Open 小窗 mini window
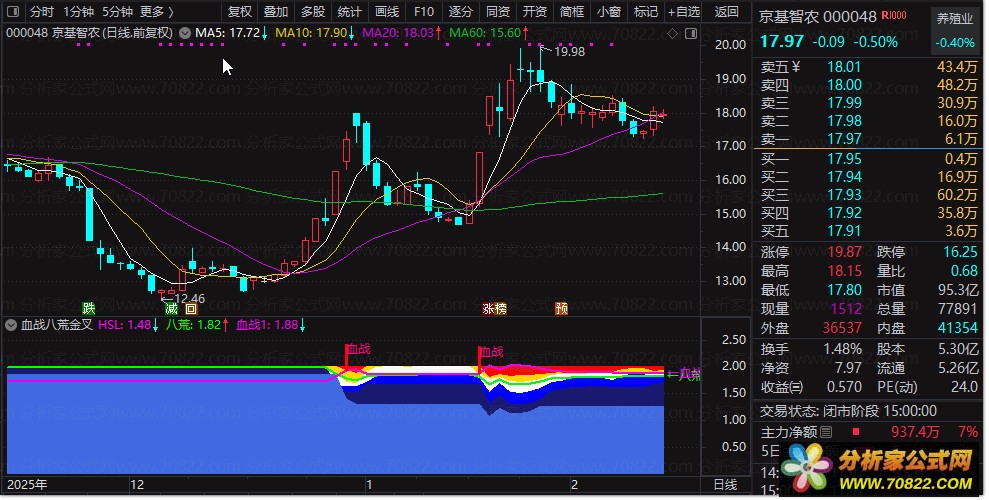This screenshot has height=500, width=989. (609, 11)
